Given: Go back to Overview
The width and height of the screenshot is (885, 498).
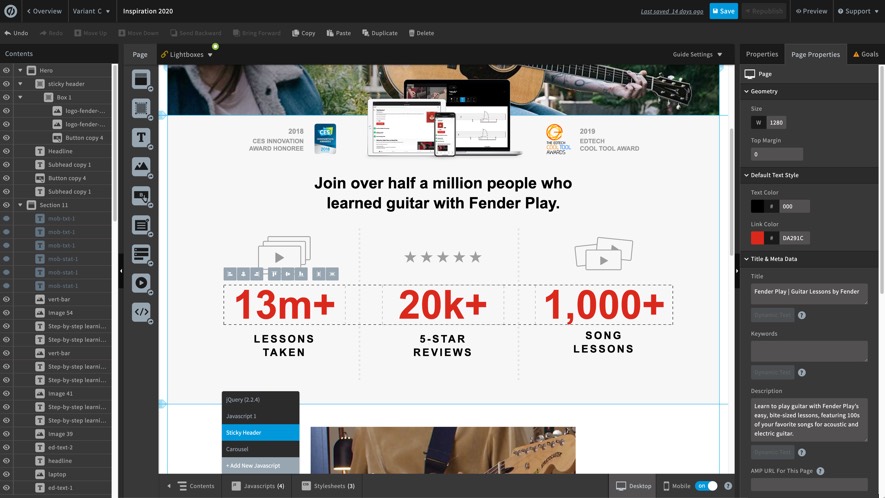Looking at the screenshot, I should click(x=43, y=11).
